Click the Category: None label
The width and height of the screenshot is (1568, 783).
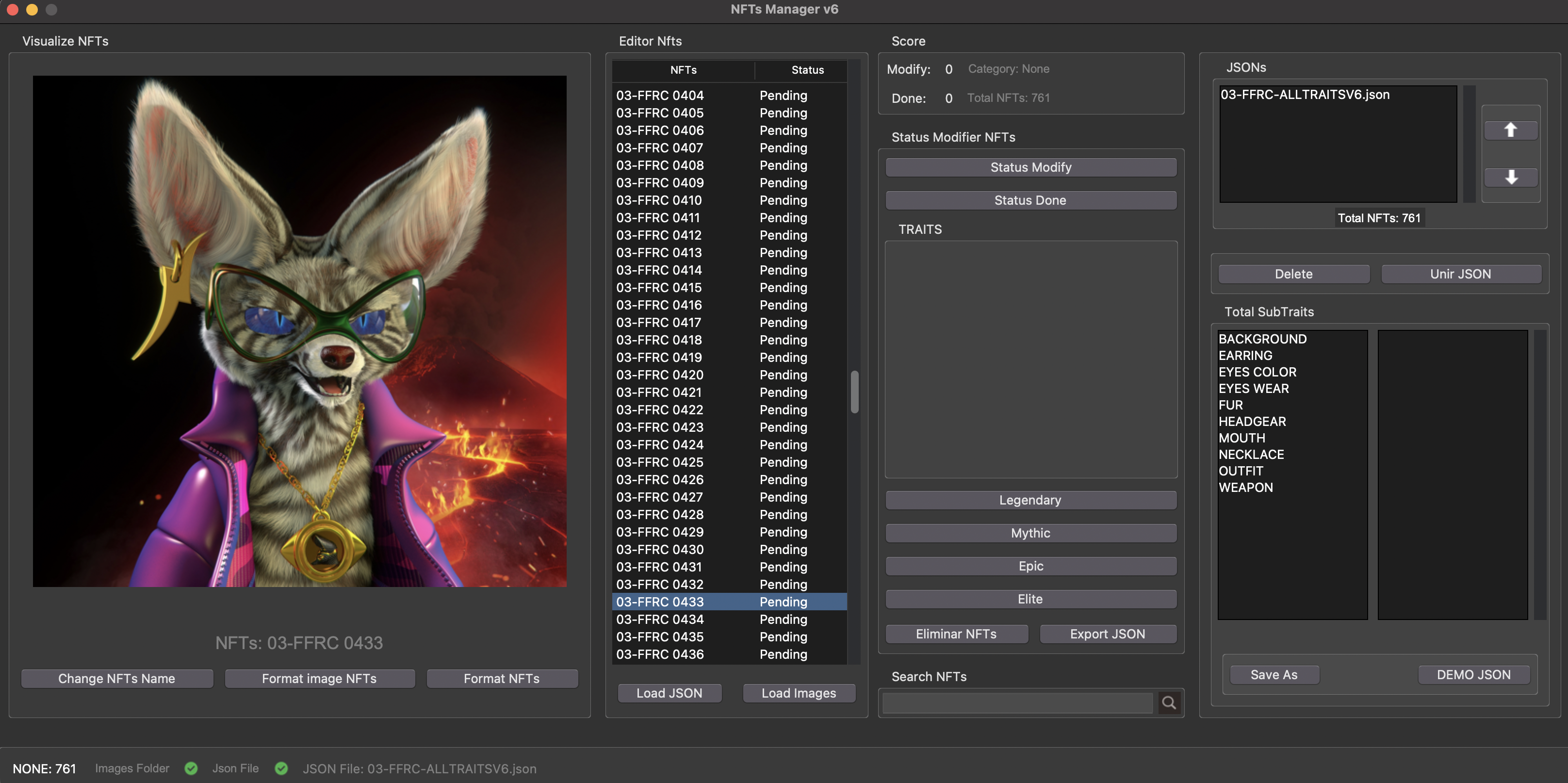click(x=1009, y=69)
